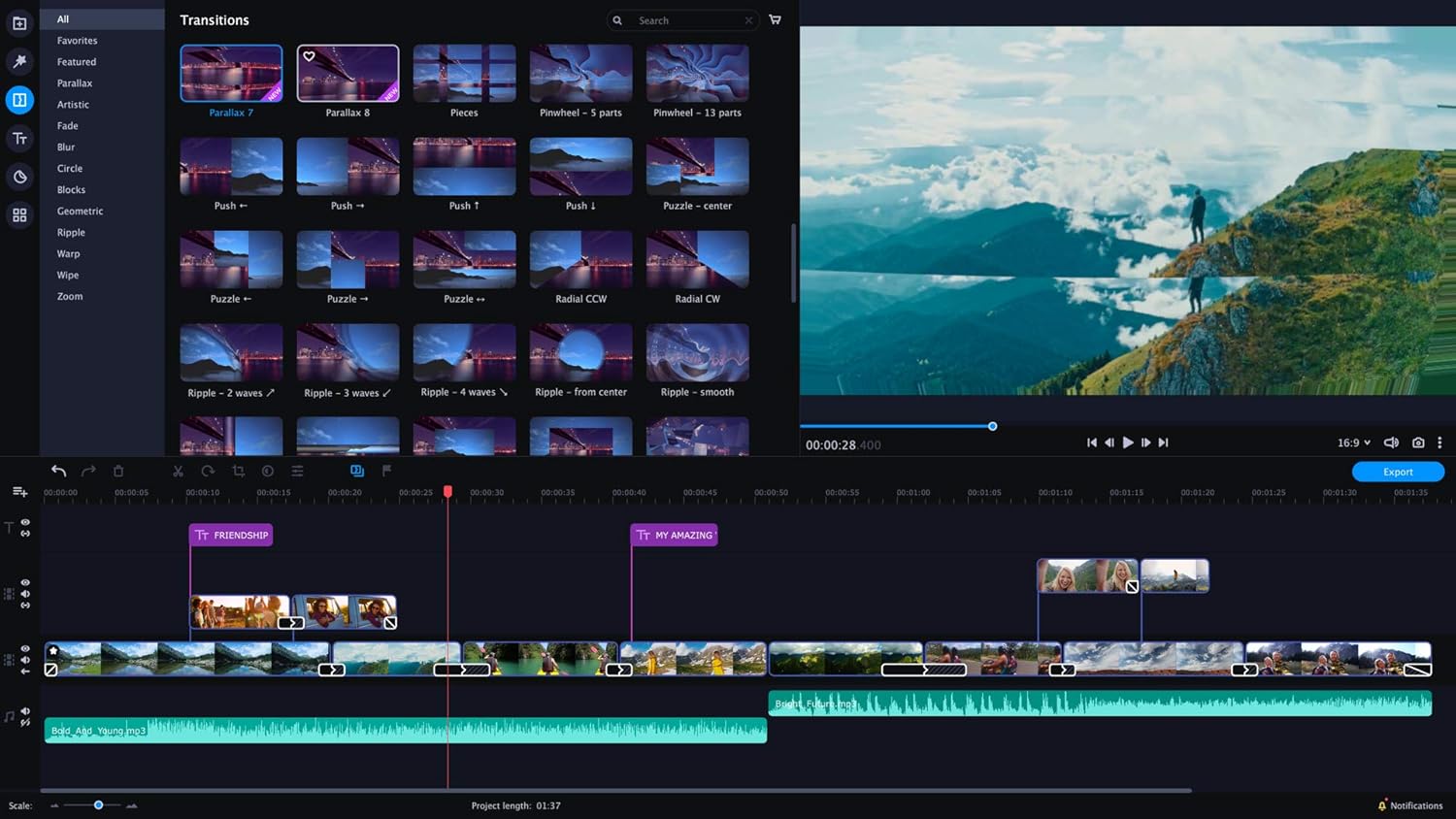Click the timeline Scale slider handle
1456x819 pixels.
click(98, 804)
